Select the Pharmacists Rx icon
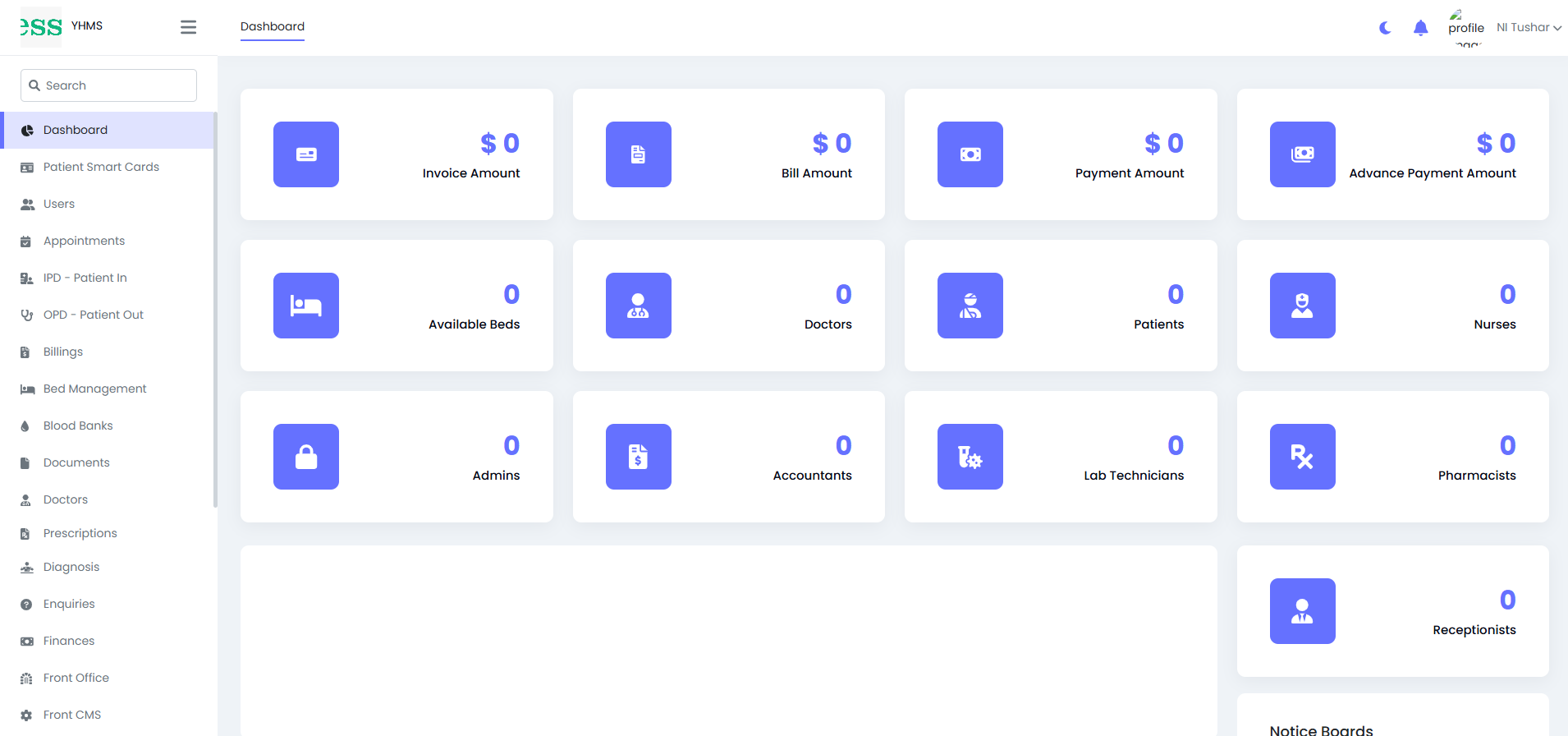This screenshot has width=1568, height=736. pos(1302,457)
